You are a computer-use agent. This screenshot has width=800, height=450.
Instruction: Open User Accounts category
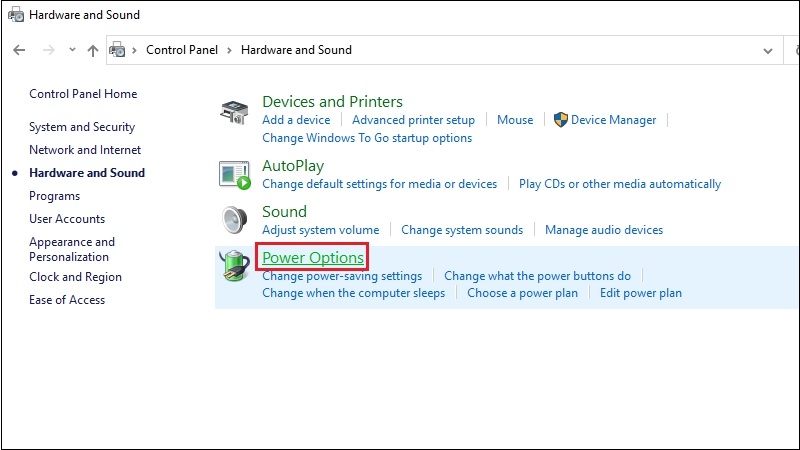pyautogui.click(x=67, y=219)
